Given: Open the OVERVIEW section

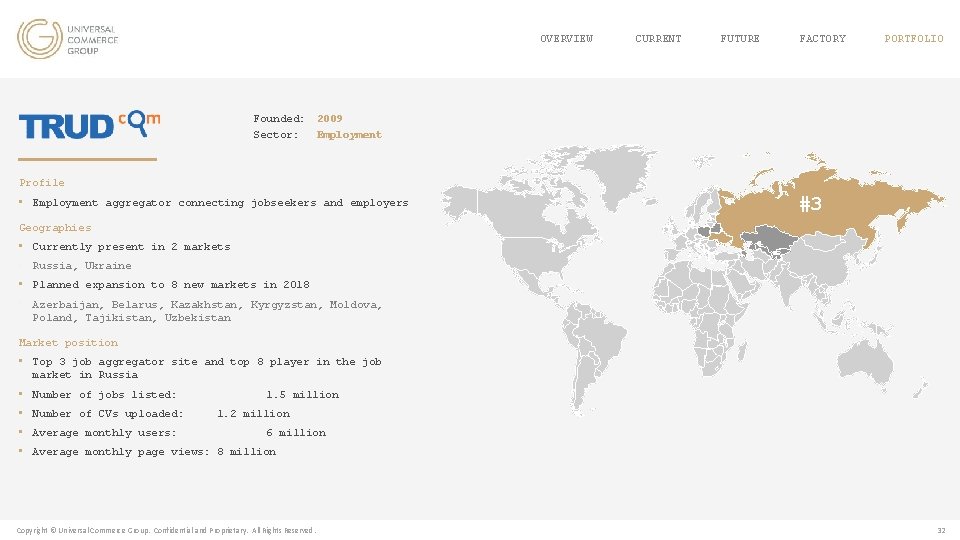Looking at the screenshot, I should [x=566, y=39].
